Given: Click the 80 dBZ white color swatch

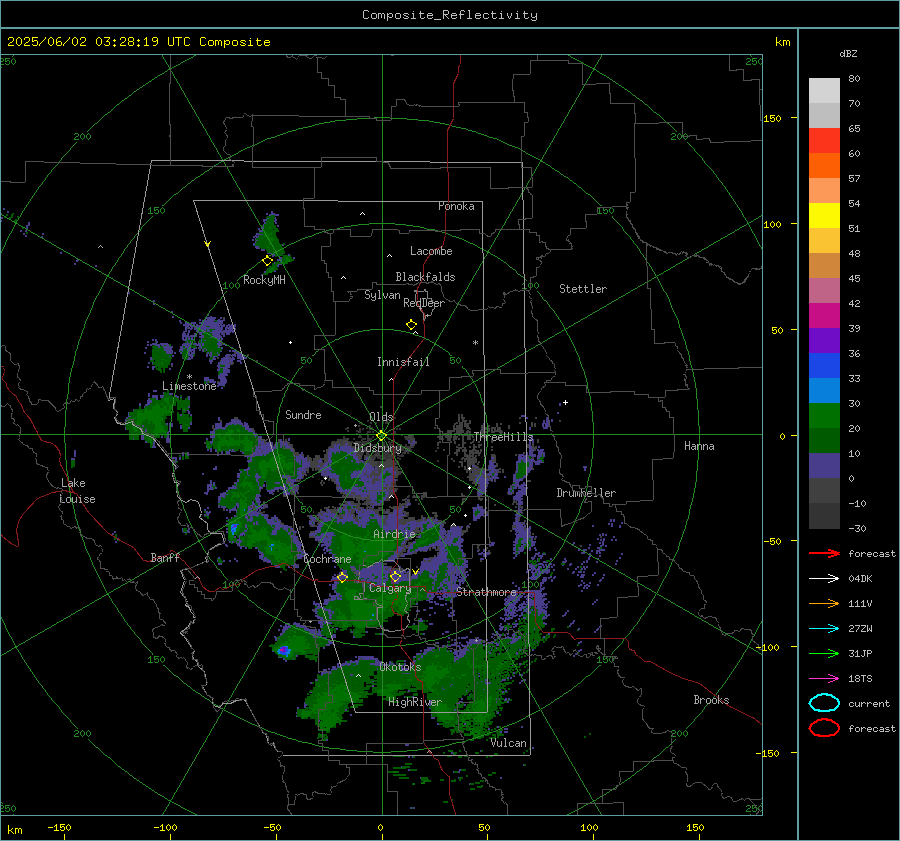Looking at the screenshot, I should pos(824,91).
